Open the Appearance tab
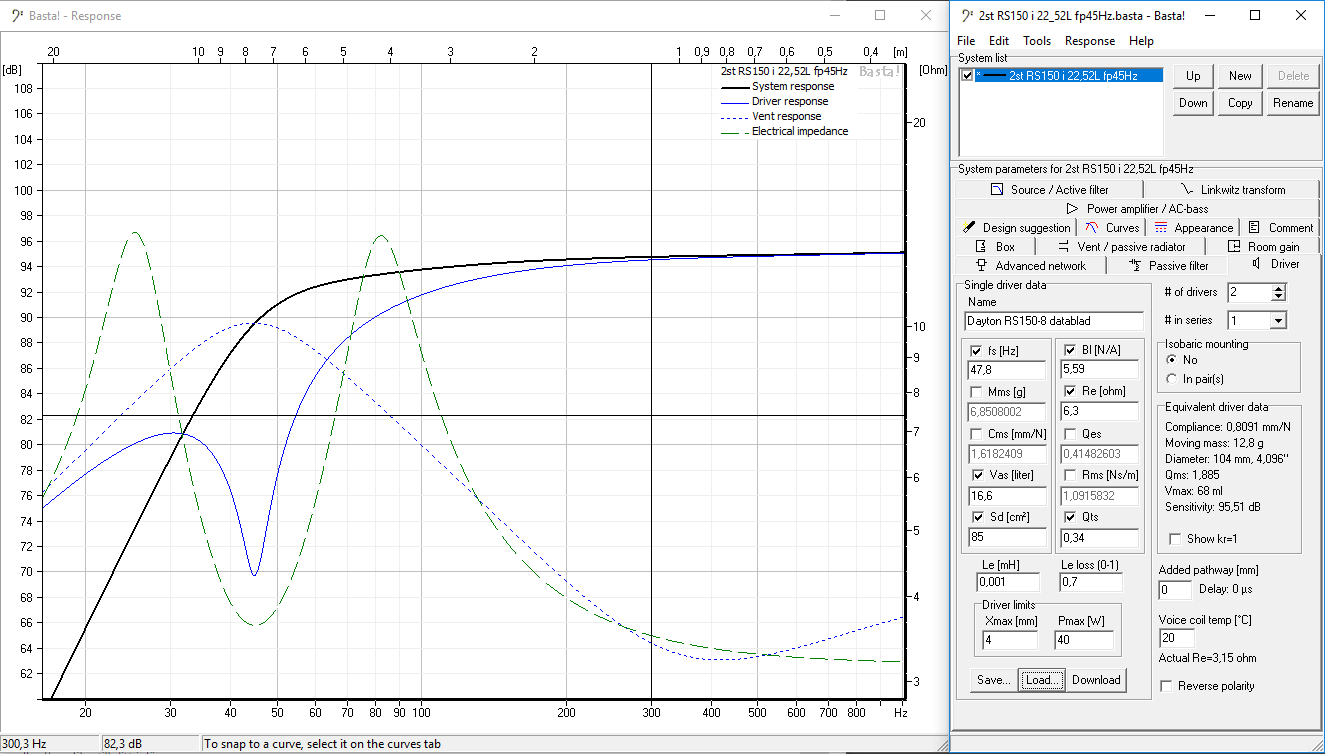This screenshot has width=1325, height=754. click(x=1193, y=227)
